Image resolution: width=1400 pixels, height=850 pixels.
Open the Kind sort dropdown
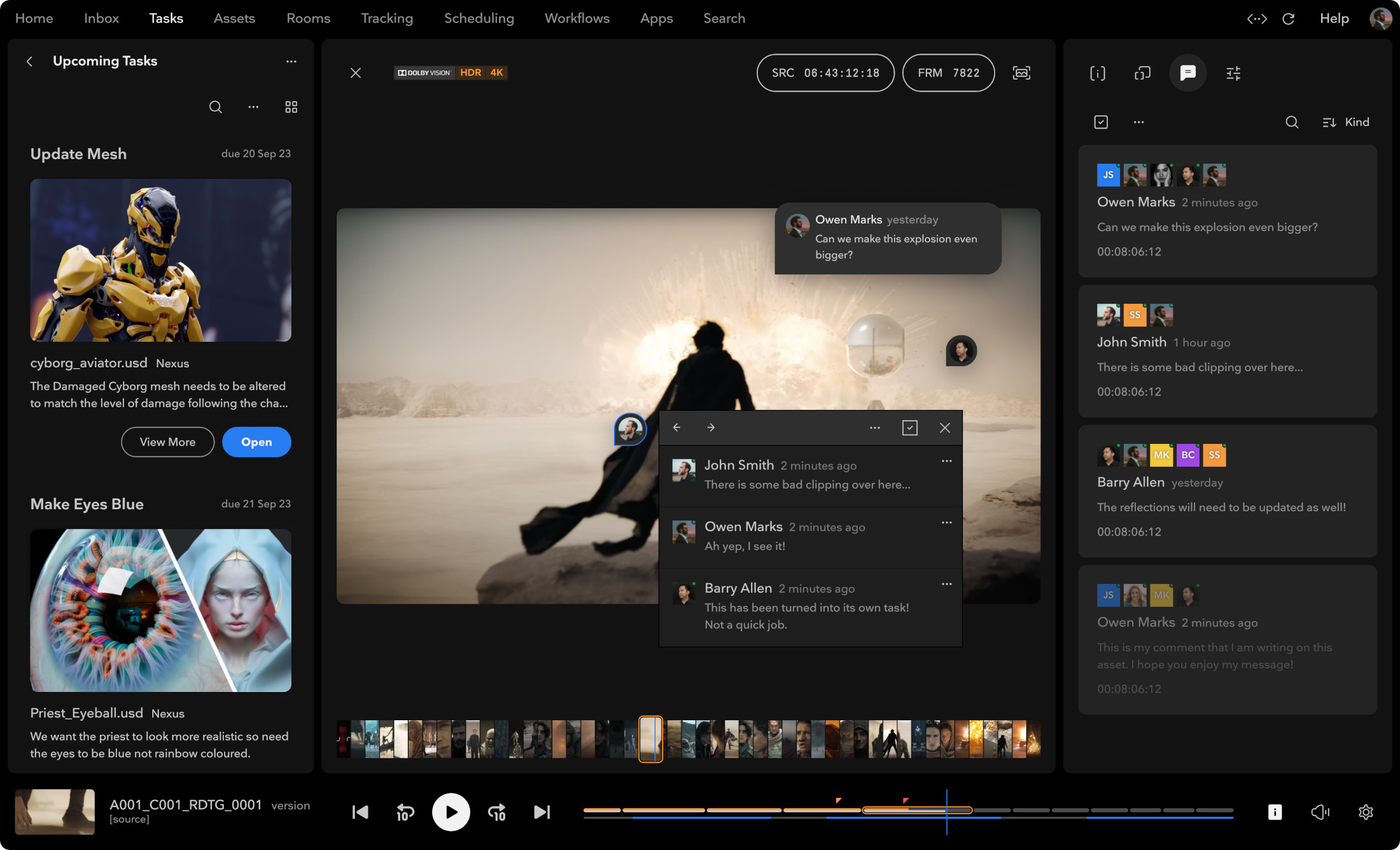click(1346, 122)
